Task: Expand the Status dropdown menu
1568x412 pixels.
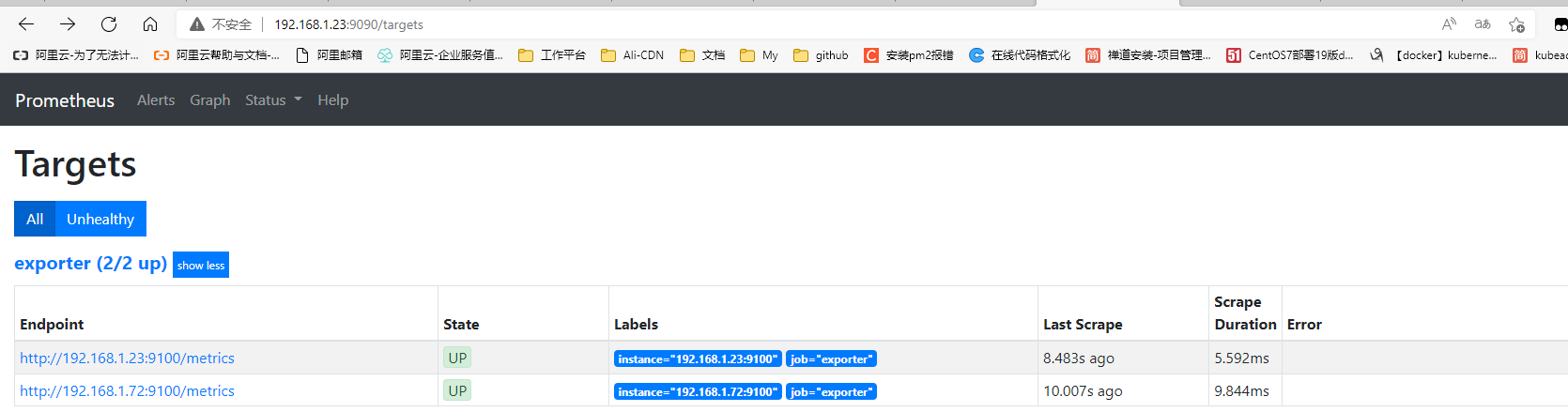Action: pyautogui.click(x=273, y=99)
